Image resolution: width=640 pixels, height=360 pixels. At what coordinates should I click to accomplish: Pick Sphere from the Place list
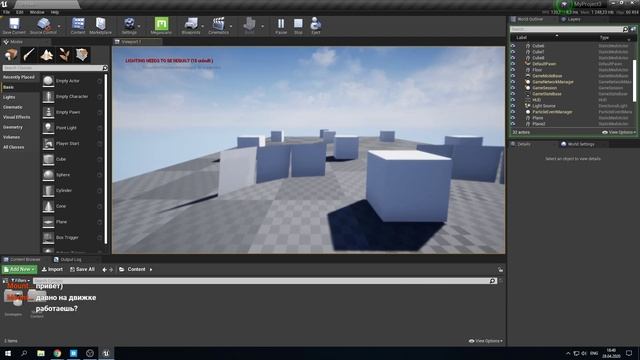coord(72,175)
